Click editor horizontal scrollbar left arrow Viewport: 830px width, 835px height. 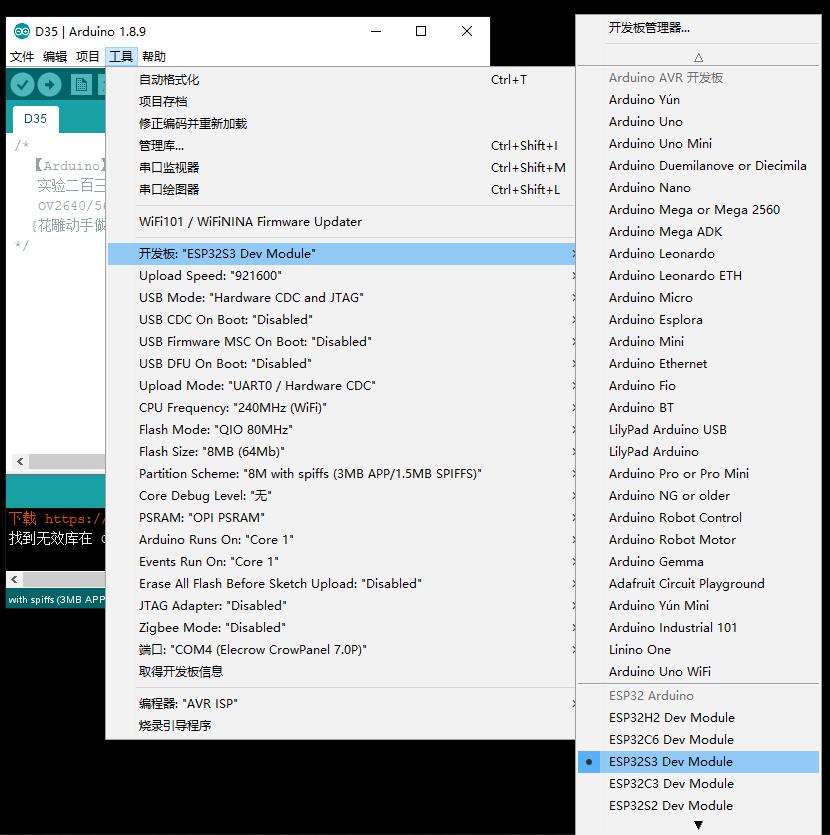click(20, 461)
